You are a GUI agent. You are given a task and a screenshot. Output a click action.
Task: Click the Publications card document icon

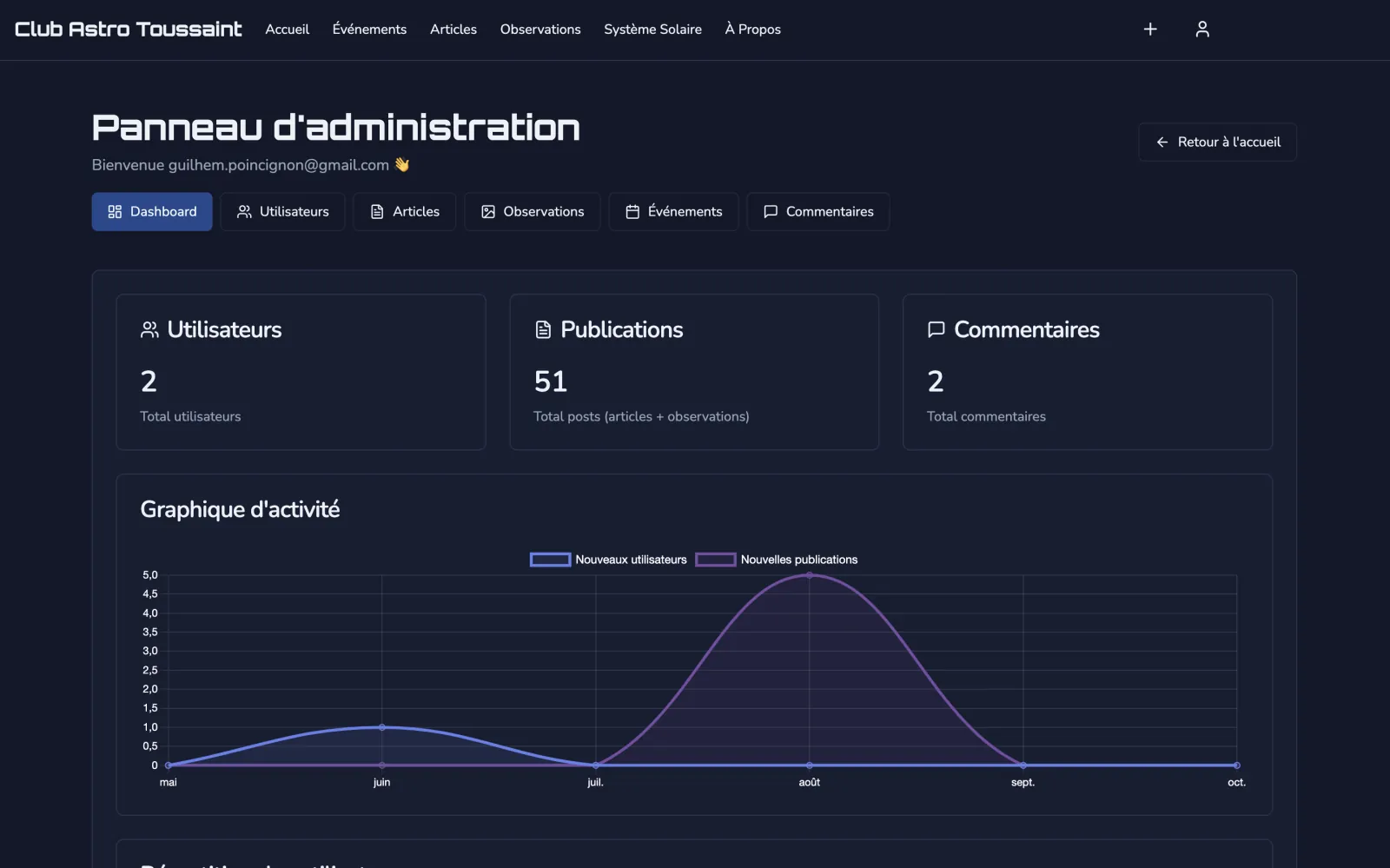[x=543, y=330]
